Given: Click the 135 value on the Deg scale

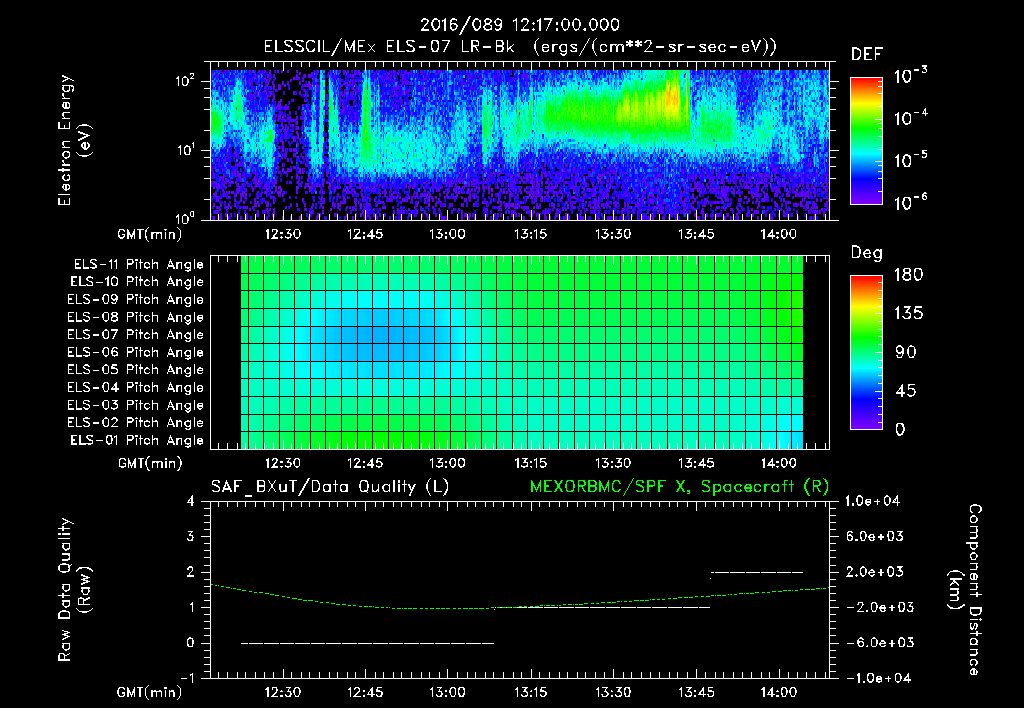Looking at the screenshot, I should pos(908,314).
